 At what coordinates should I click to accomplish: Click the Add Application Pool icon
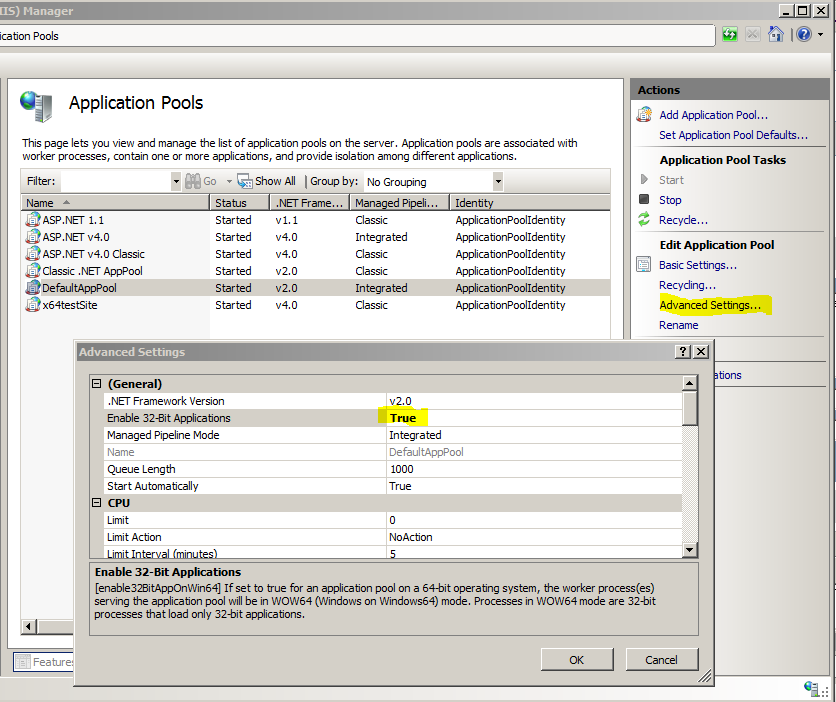(x=645, y=115)
